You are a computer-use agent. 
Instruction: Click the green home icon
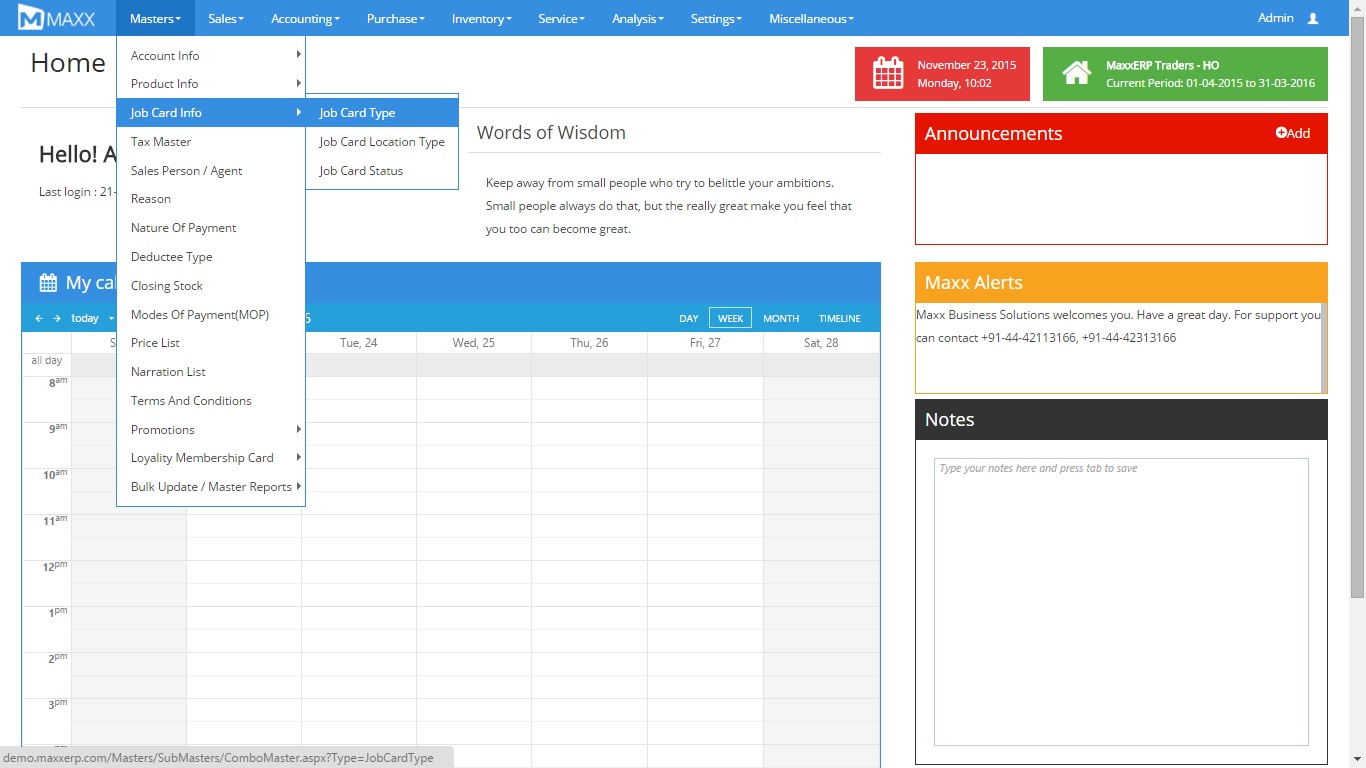tap(1076, 74)
